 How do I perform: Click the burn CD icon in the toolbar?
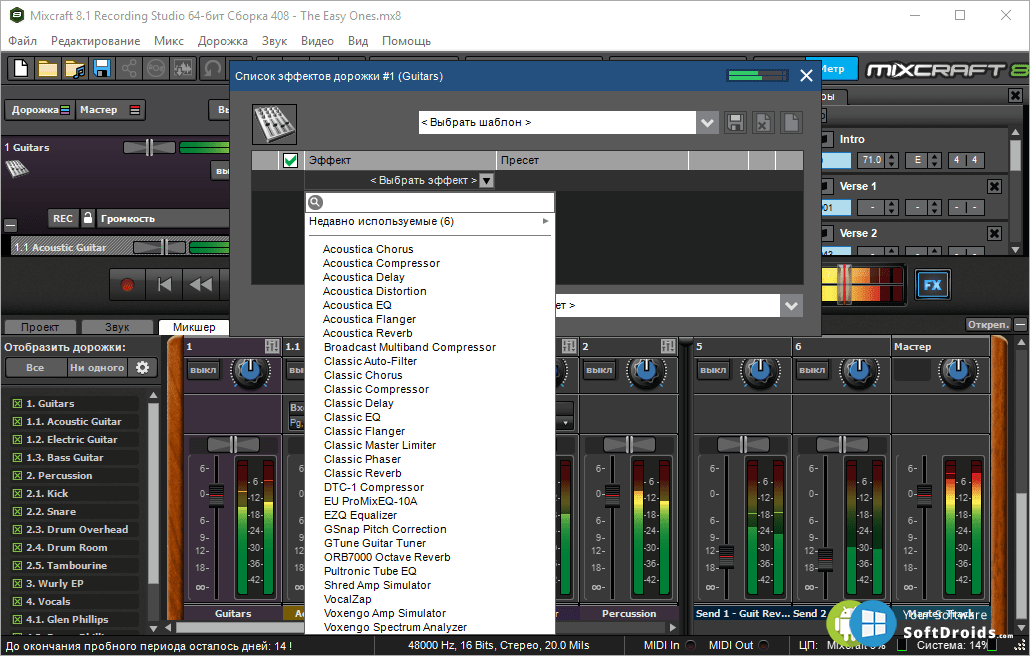[156, 68]
